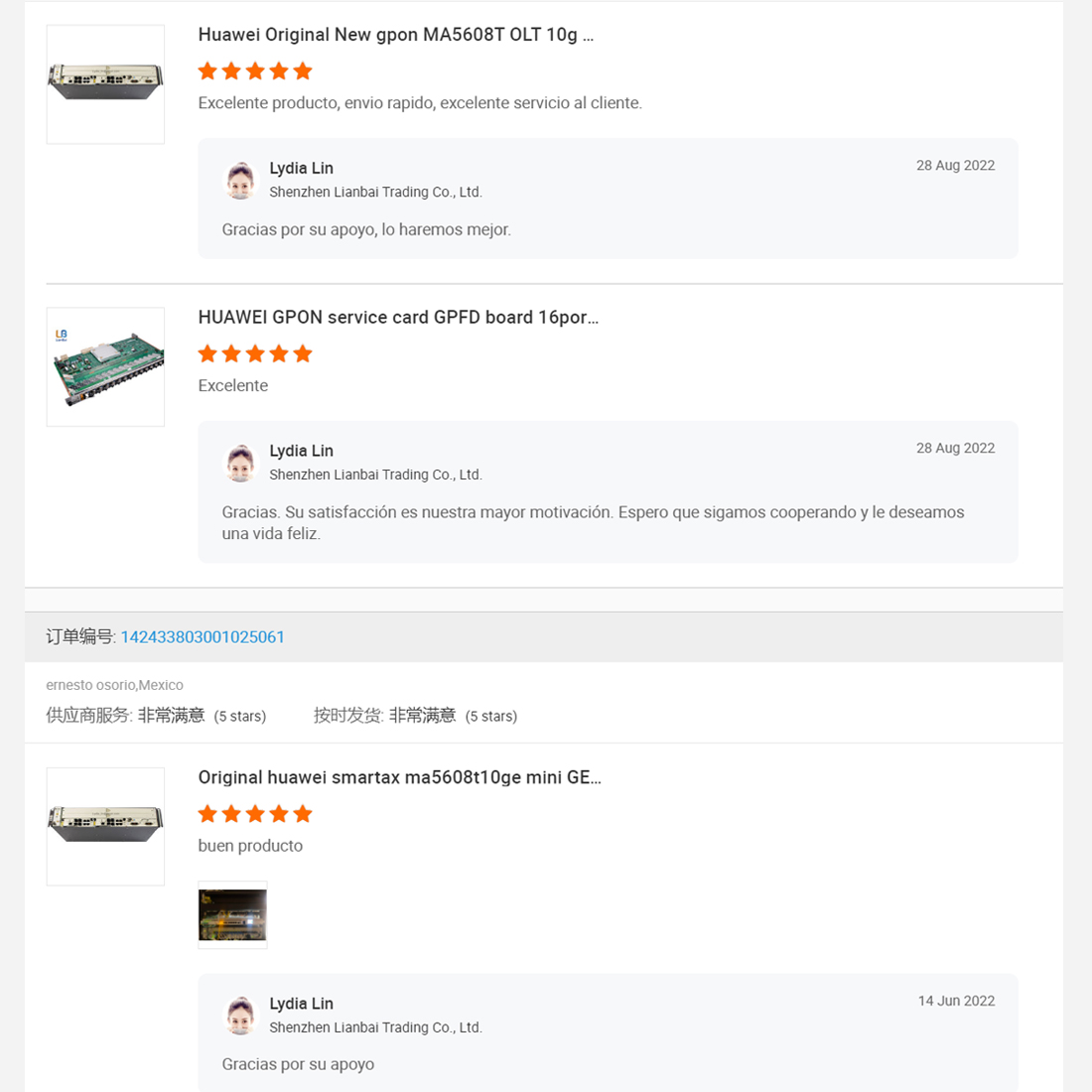Click the MA5608T OLT product thumbnail

coord(105,84)
